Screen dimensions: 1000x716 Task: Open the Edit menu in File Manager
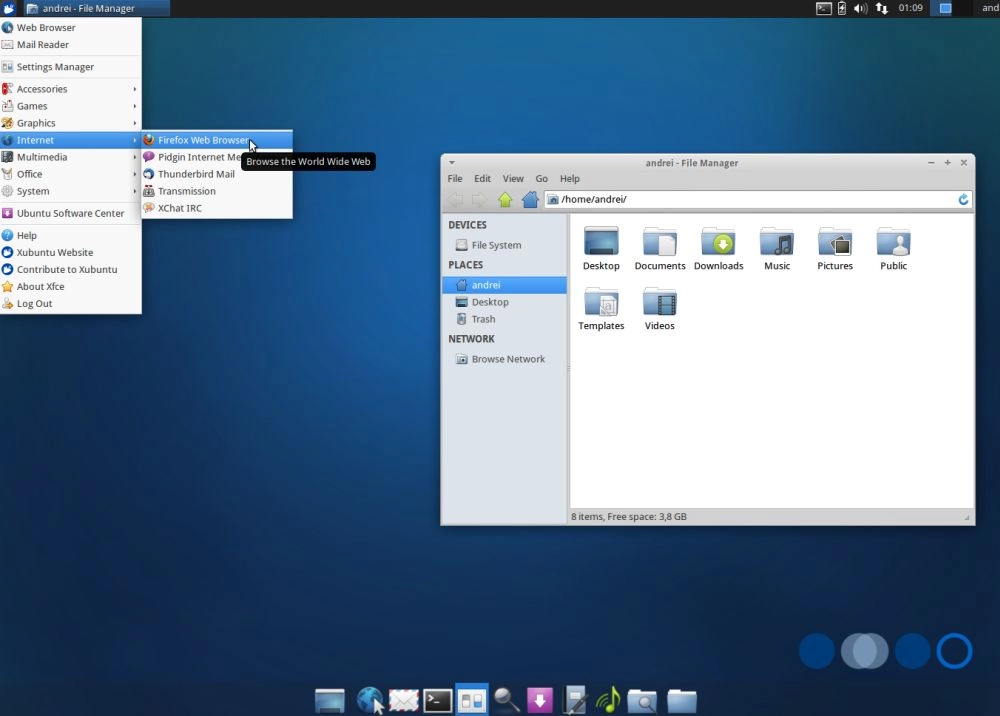coord(482,179)
